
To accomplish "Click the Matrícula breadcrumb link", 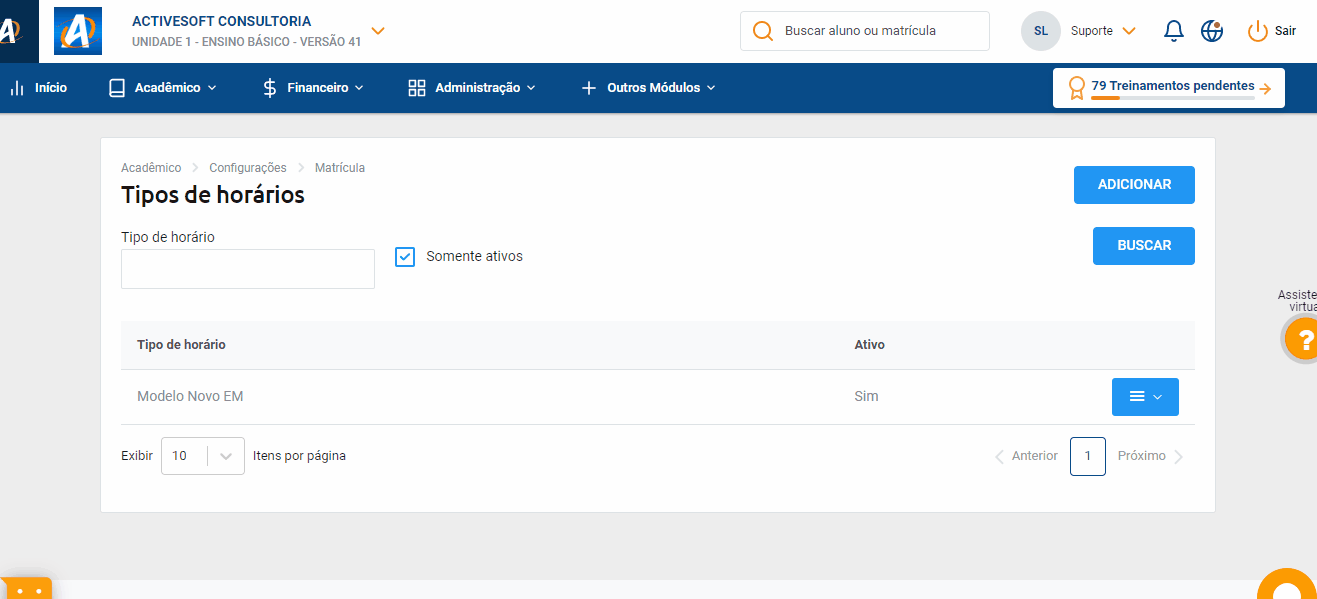I will 340,168.
